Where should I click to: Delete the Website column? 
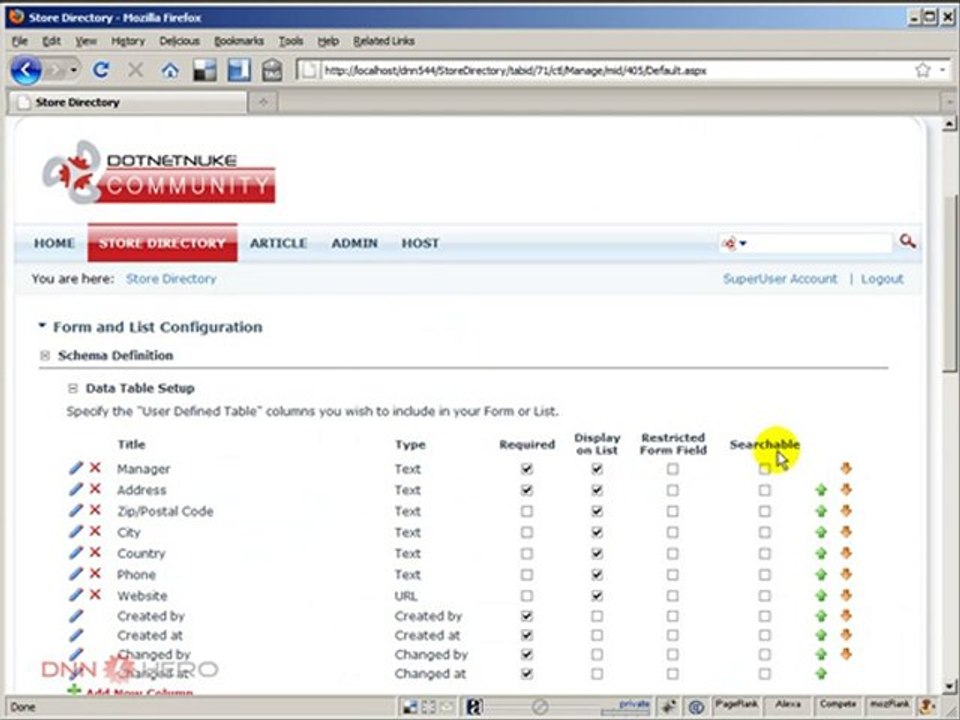pyautogui.click(x=95, y=594)
